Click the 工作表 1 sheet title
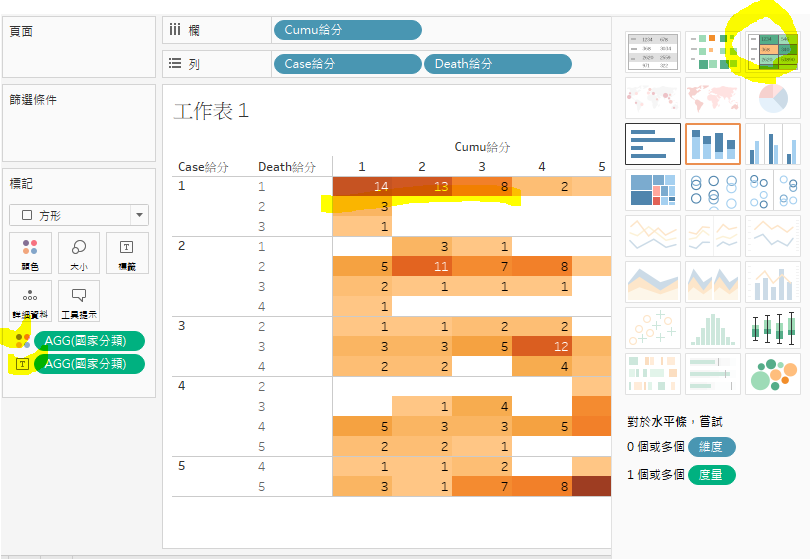This screenshot has height=559, width=810. [211, 111]
